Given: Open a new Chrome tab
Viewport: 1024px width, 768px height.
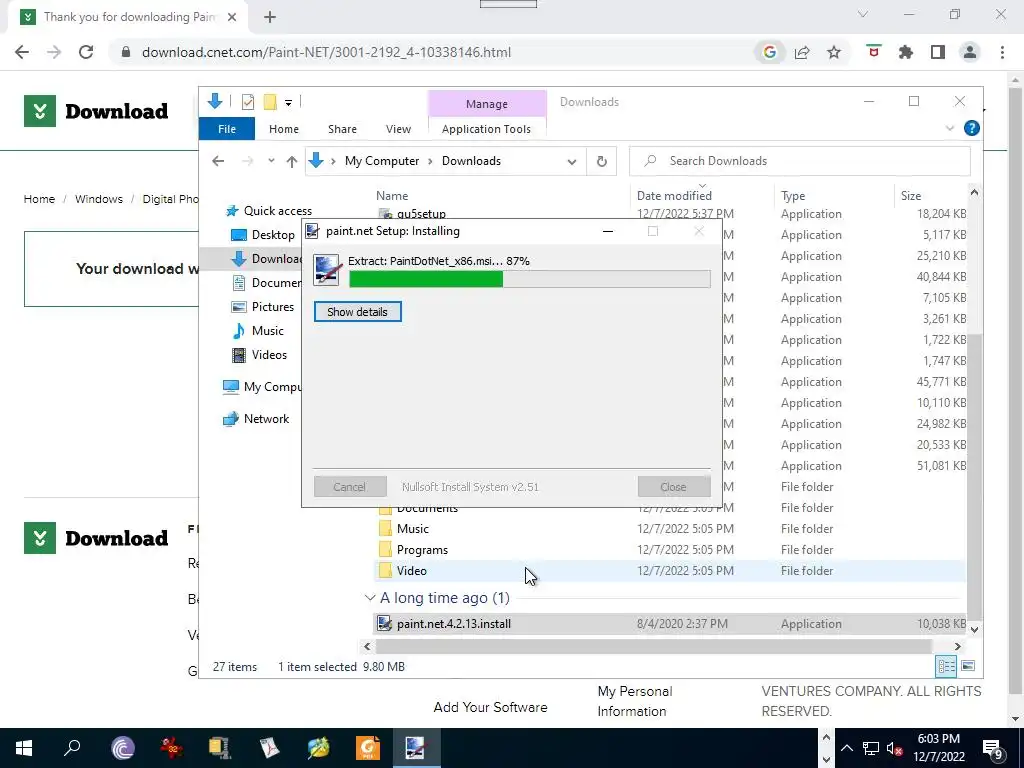Looking at the screenshot, I should (270, 17).
